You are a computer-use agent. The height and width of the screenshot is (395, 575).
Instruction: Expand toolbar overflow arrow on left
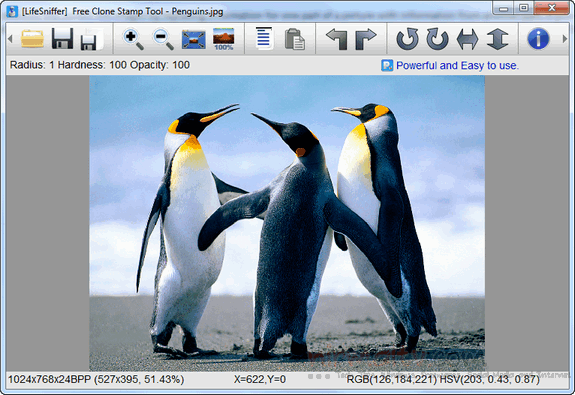click(10, 39)
